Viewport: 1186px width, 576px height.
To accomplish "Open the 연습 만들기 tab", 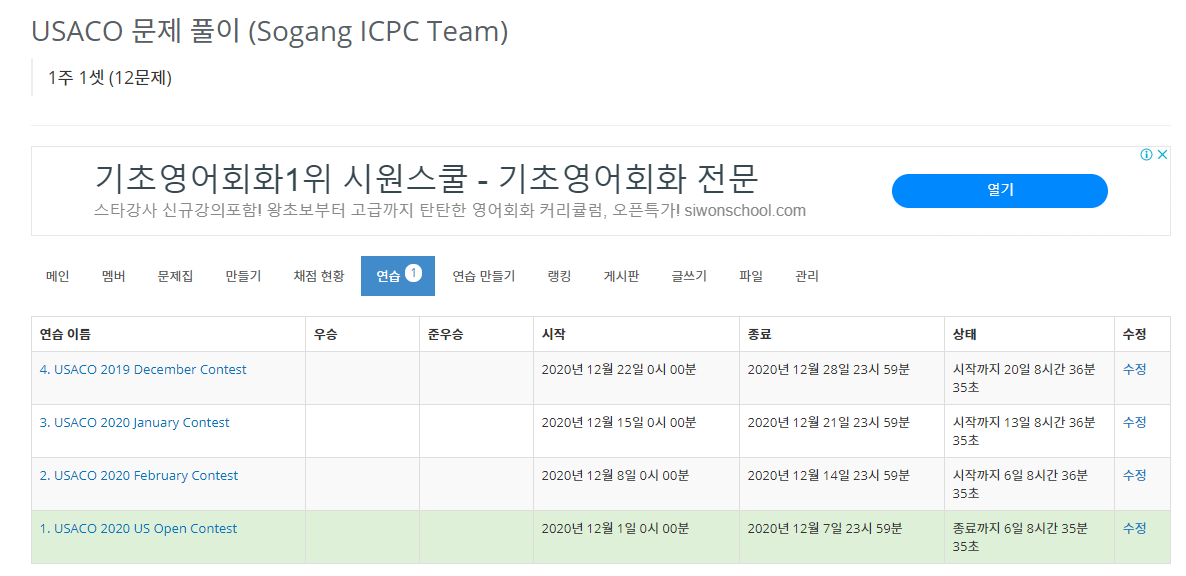I will coord(483,276).
